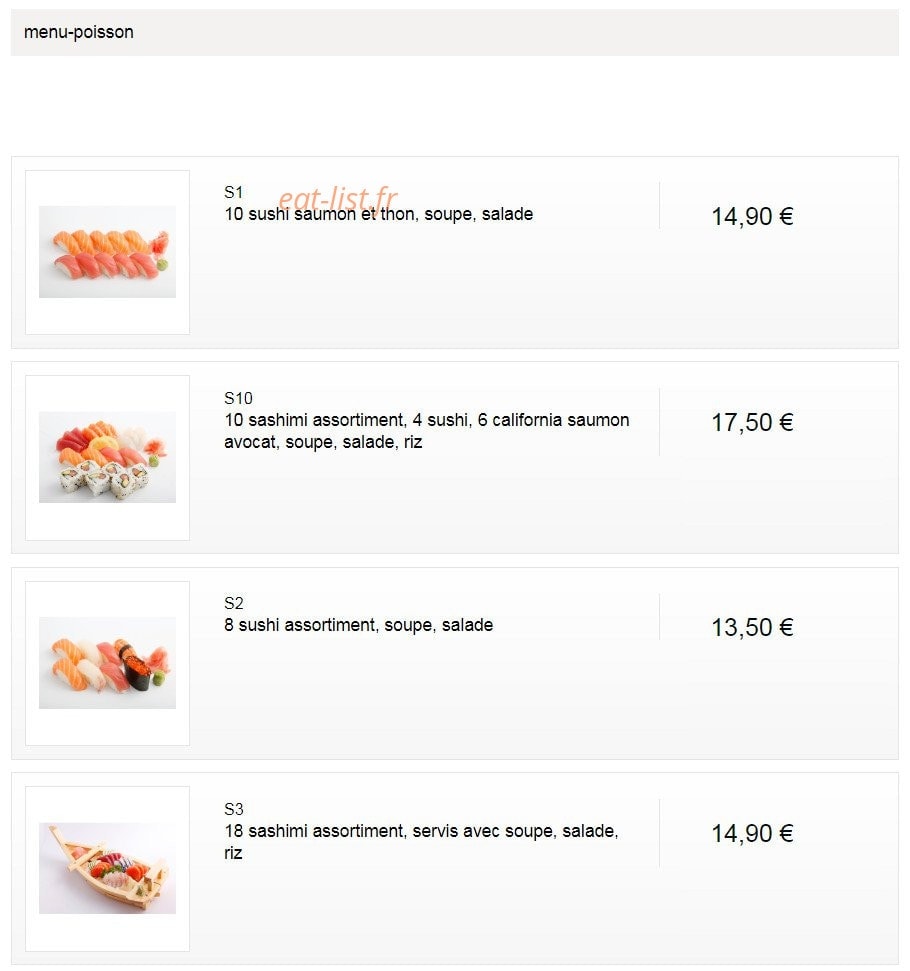The image size is (910, 971).
Task: Click the S1 price showing 14,90 €
Action: tap(752, 217)
